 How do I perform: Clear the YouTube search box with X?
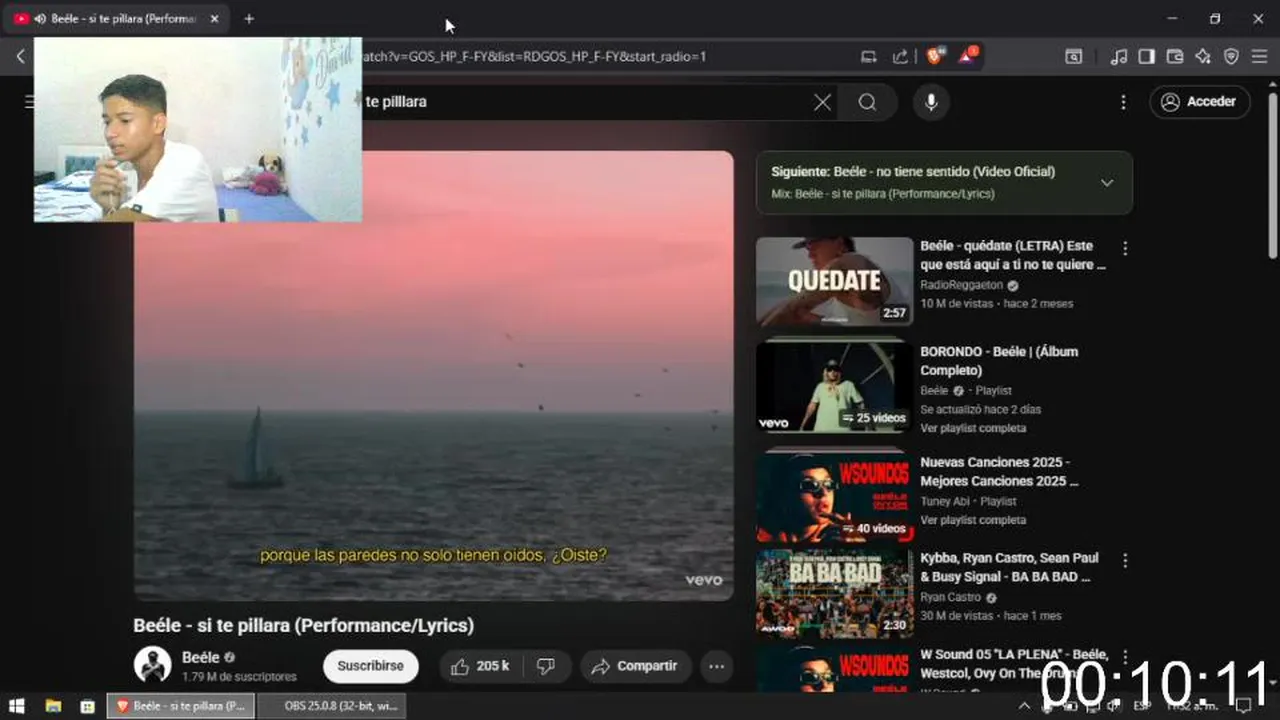(x=822, y=102)
